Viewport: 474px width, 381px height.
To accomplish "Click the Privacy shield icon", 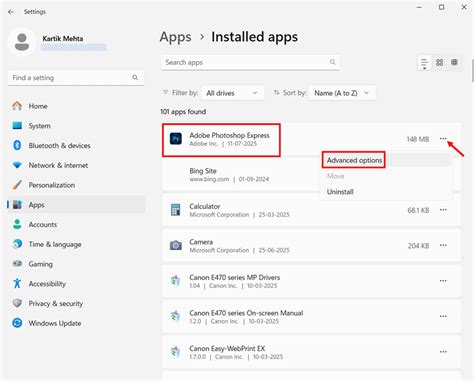I will (17, 303).
